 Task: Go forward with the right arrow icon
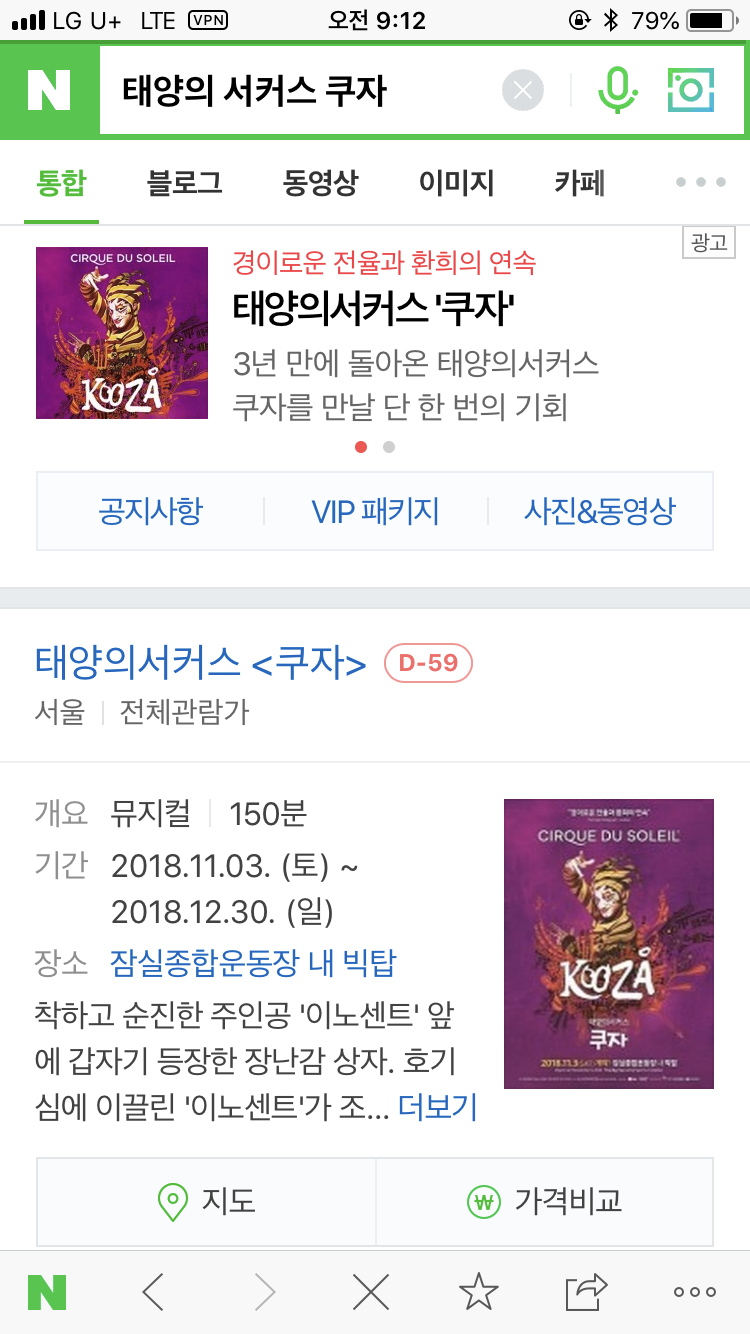coord(264,1292)
